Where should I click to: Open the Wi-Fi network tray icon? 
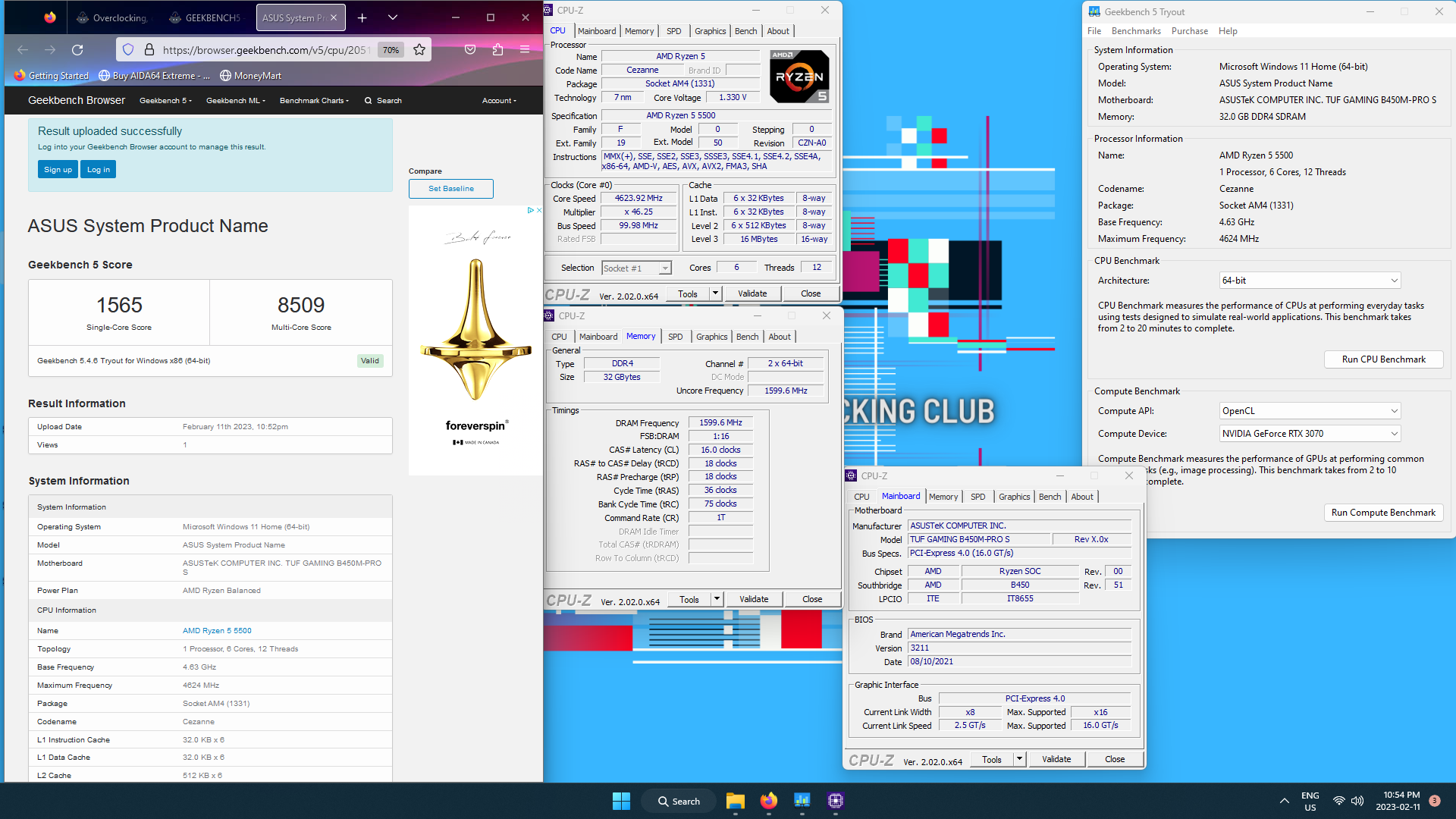(x=1339, y=801)
